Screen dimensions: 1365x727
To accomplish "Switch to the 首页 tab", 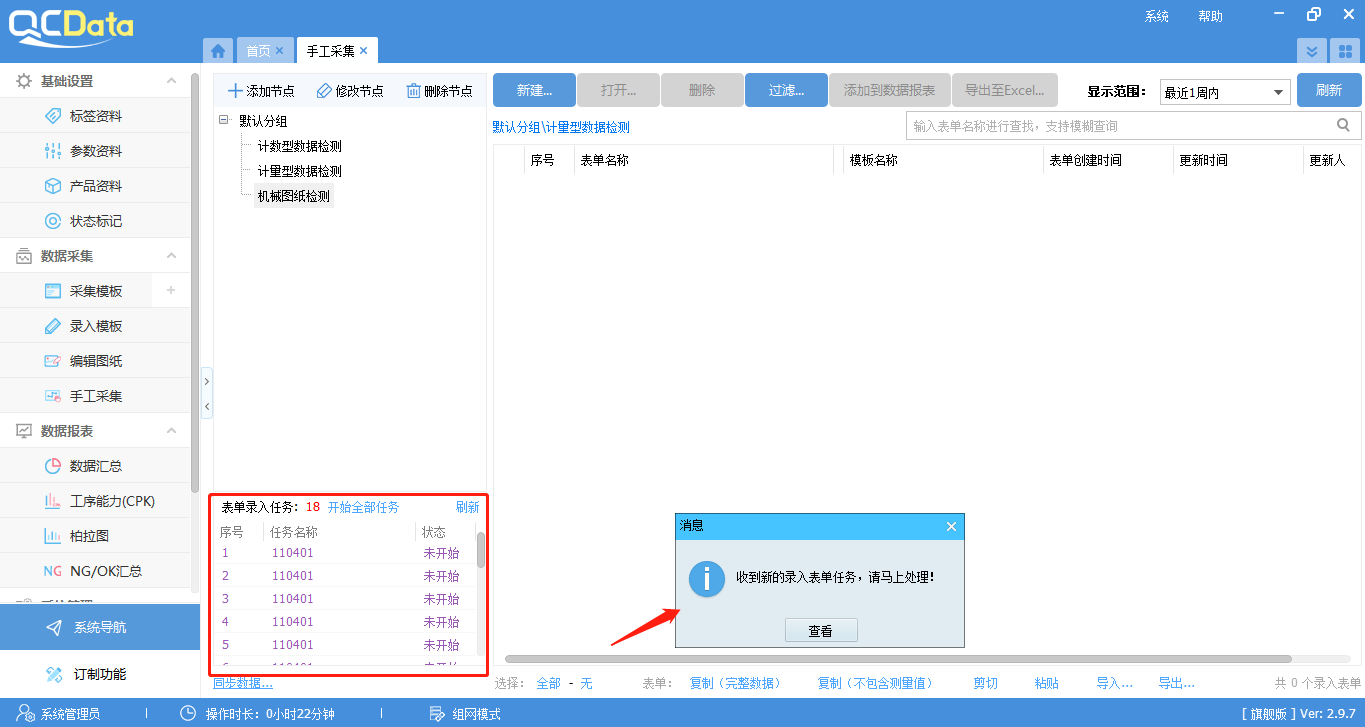I will click(x=258, y=50).
